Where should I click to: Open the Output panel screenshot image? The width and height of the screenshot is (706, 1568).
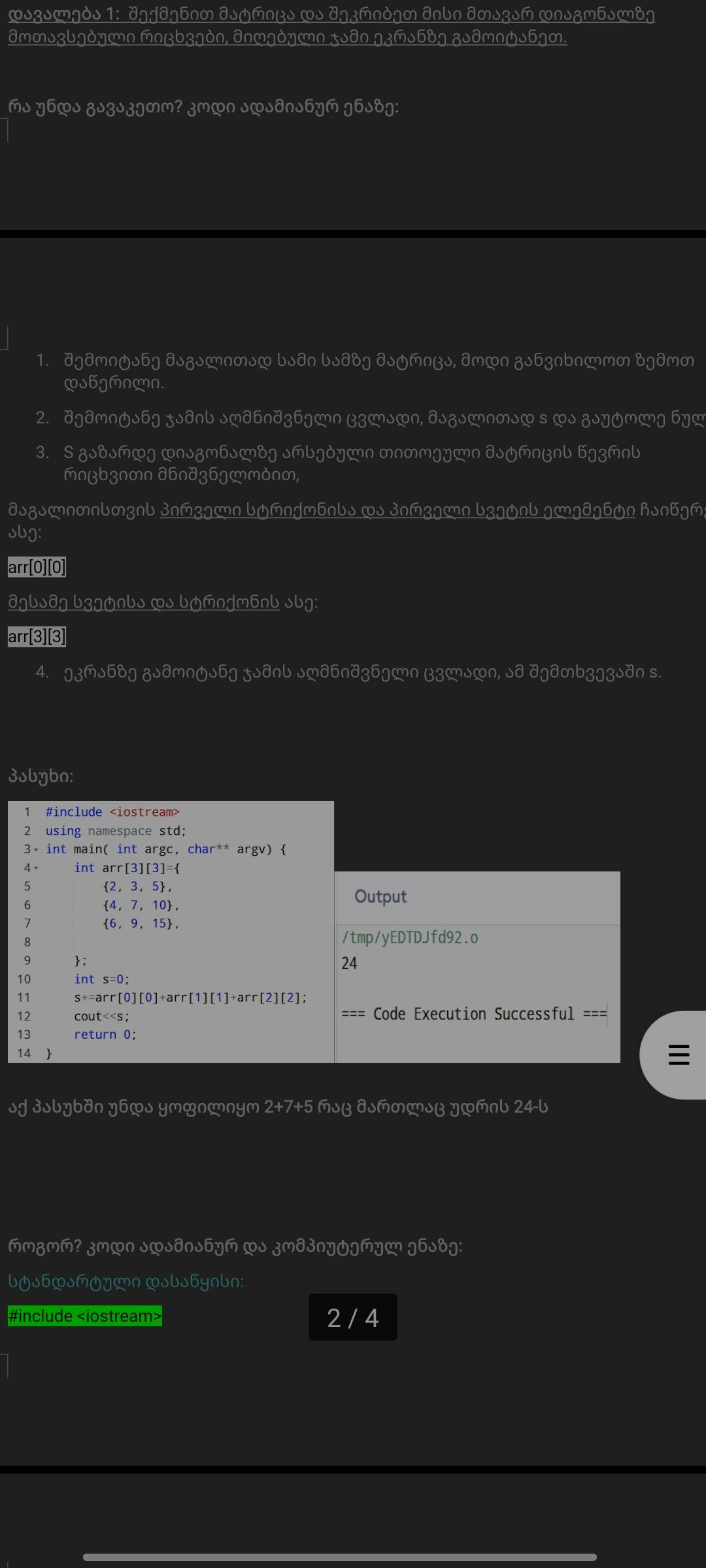click(x=477, y=967)
